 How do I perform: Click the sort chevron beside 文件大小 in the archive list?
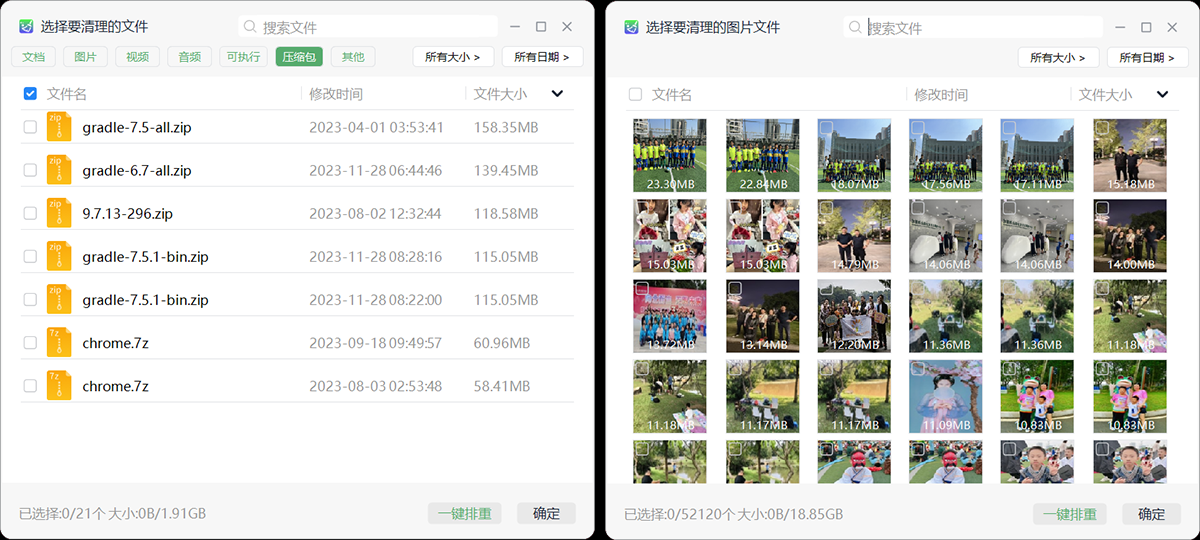557,94
